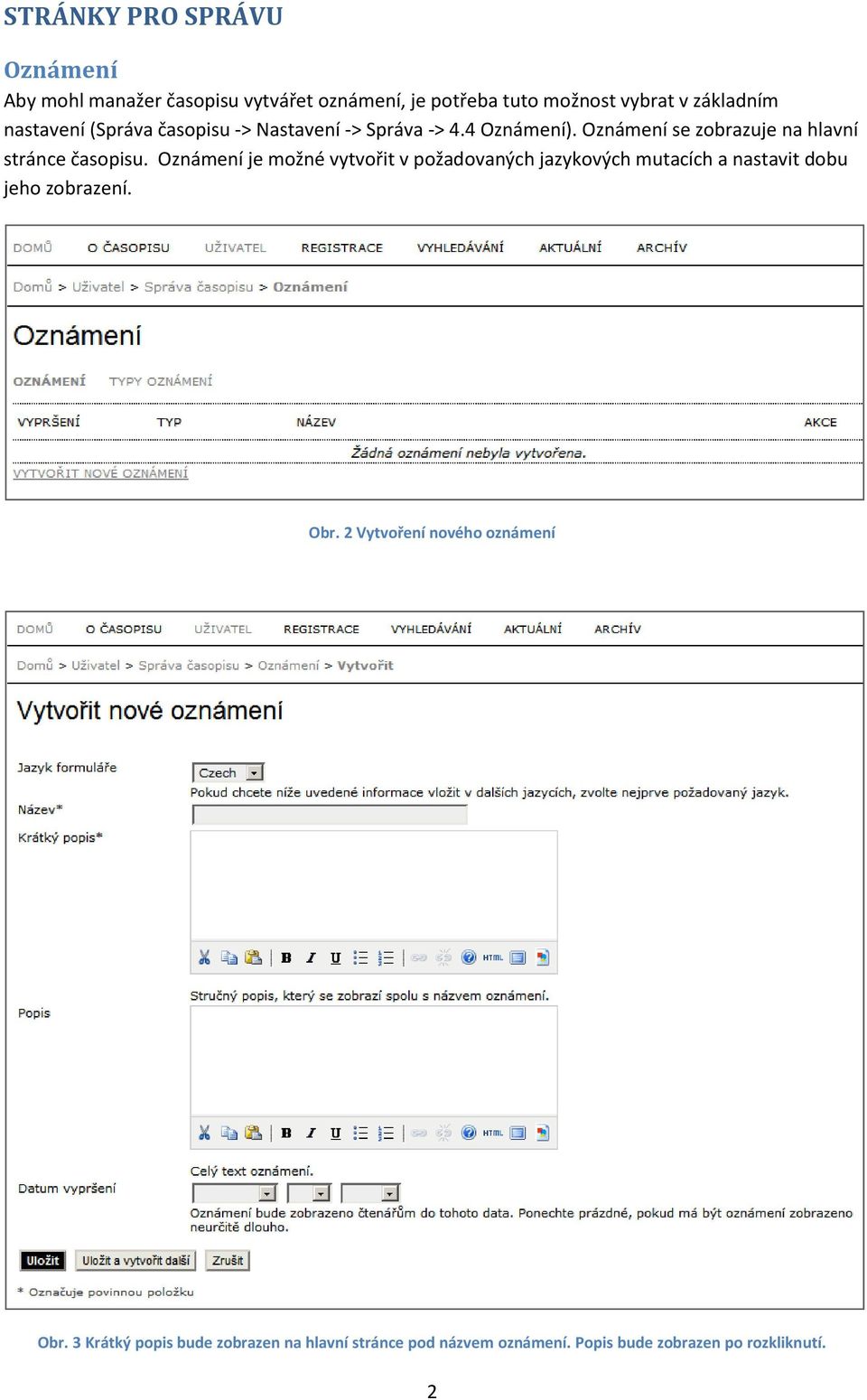Screen dimensions: 867x1400
Task: Click the Cut scissors icon in Krátký popis toolbar
Action: [205, 957]
